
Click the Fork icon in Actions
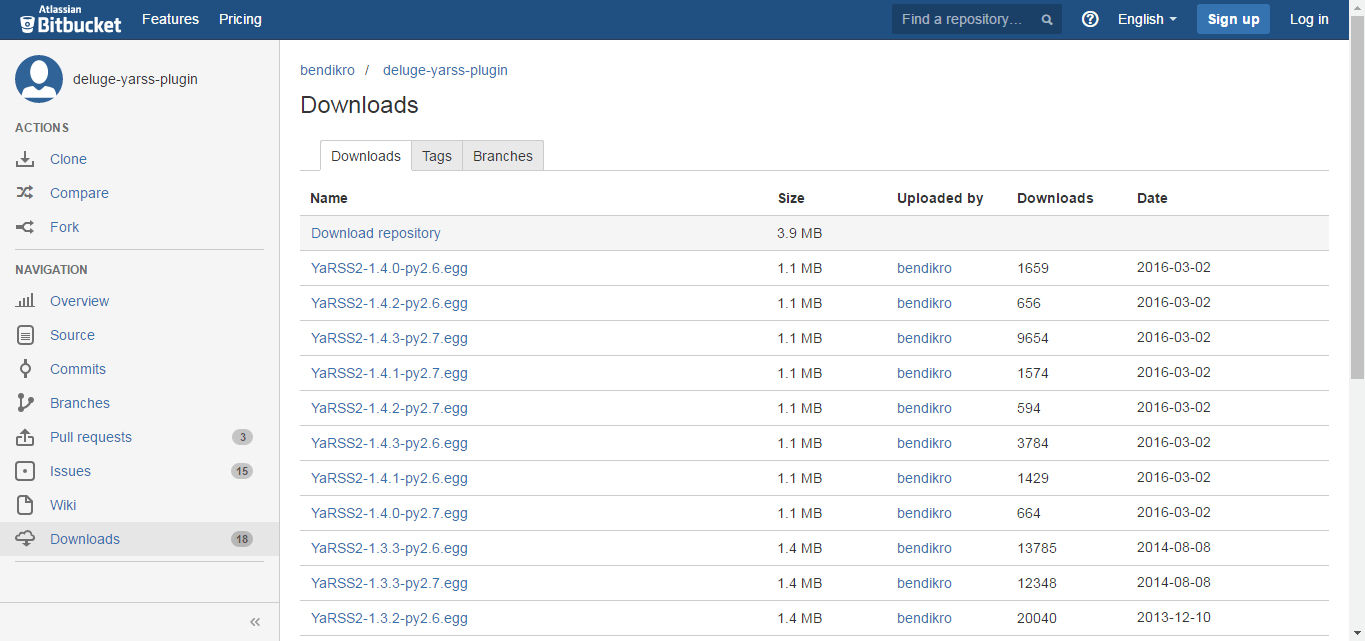pos(25,227)
